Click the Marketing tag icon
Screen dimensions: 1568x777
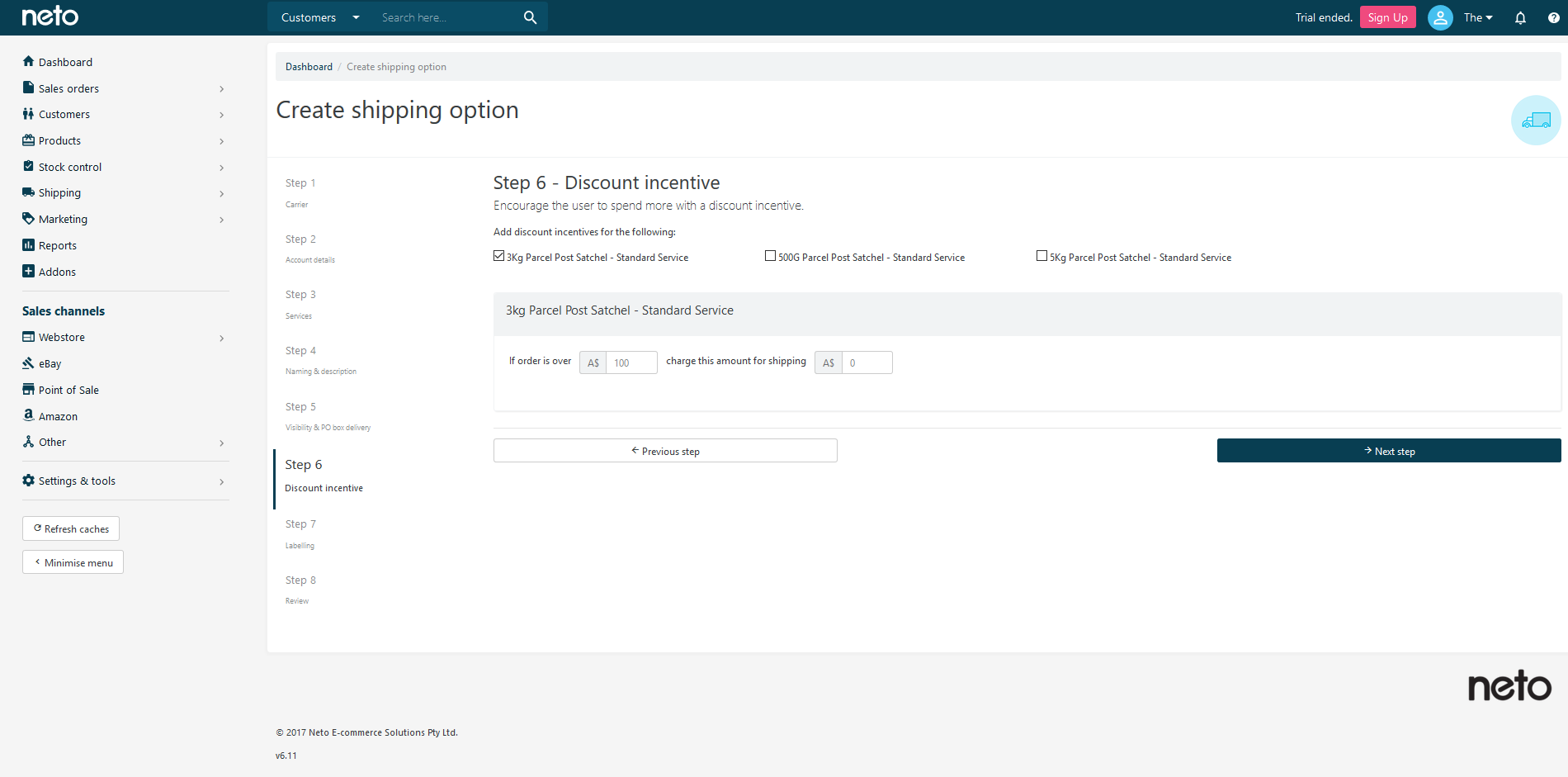pos(28,219)
